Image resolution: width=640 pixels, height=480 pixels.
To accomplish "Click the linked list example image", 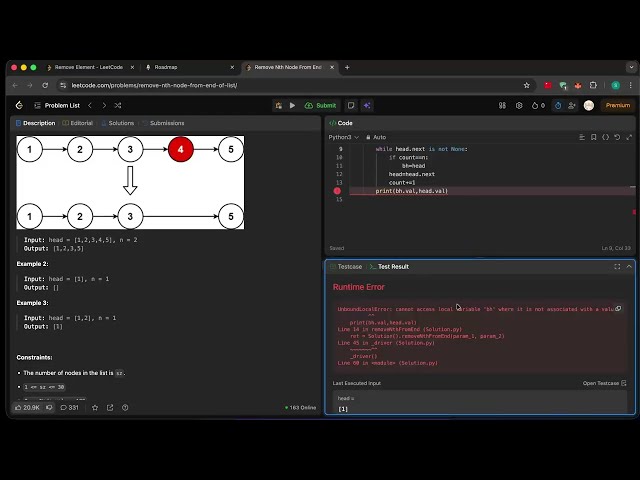I will (130, 182).
